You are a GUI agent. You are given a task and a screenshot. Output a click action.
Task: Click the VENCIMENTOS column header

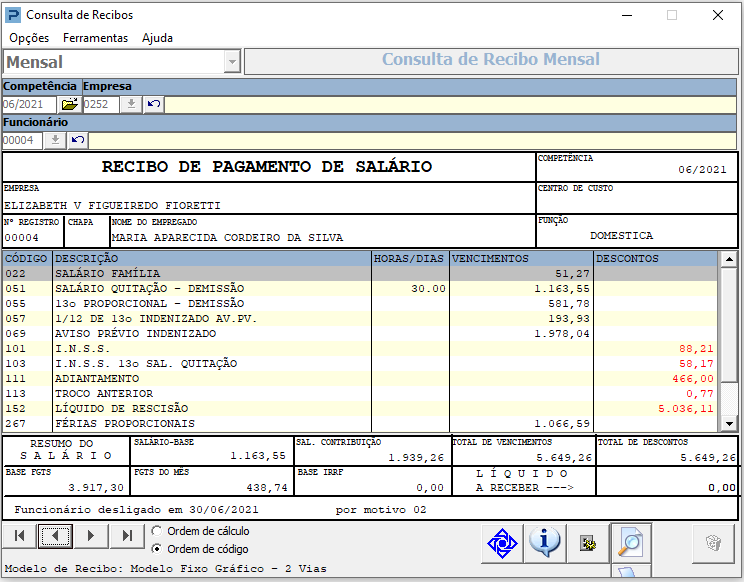521,258
